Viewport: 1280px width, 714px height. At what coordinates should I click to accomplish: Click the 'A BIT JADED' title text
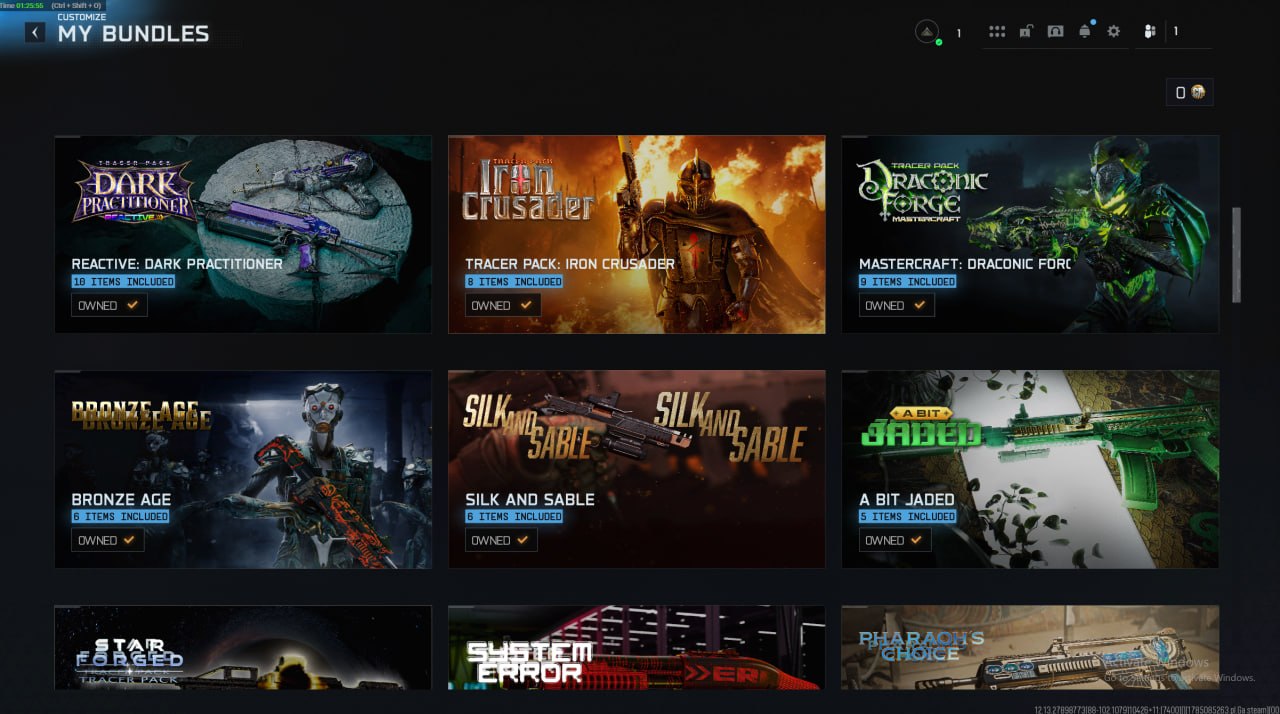(x=907, y=499)
